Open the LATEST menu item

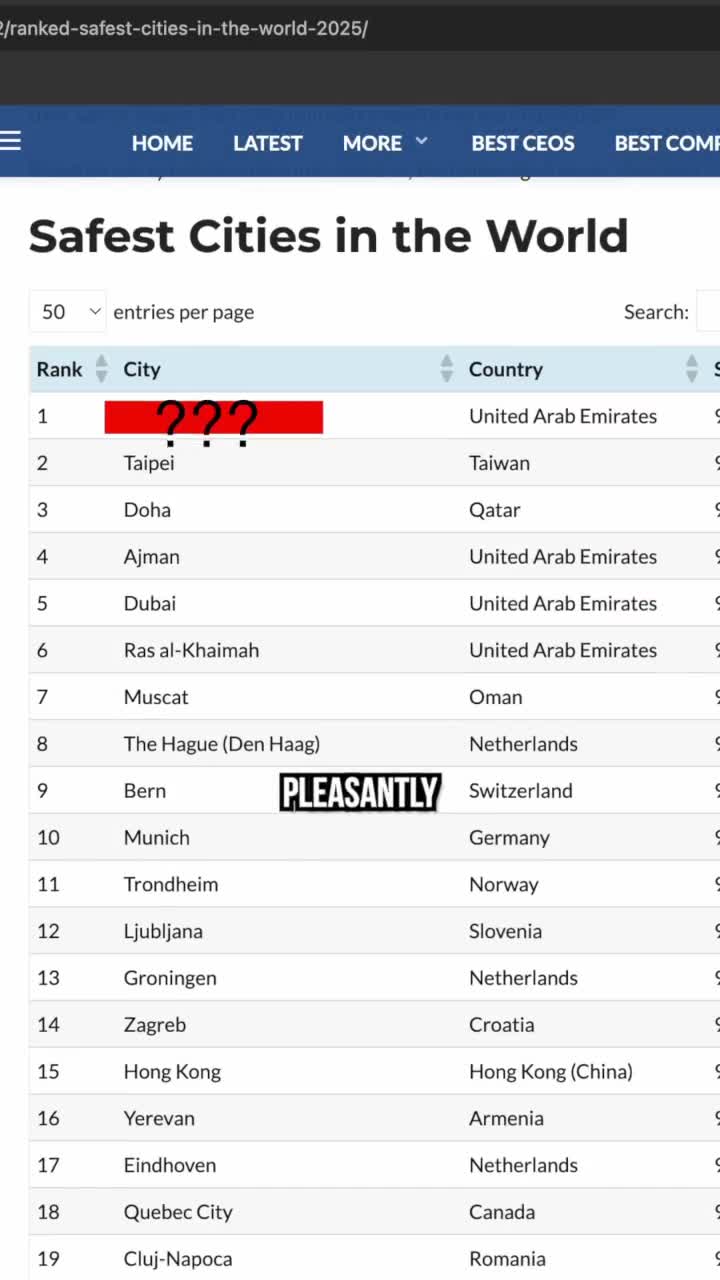267,143
